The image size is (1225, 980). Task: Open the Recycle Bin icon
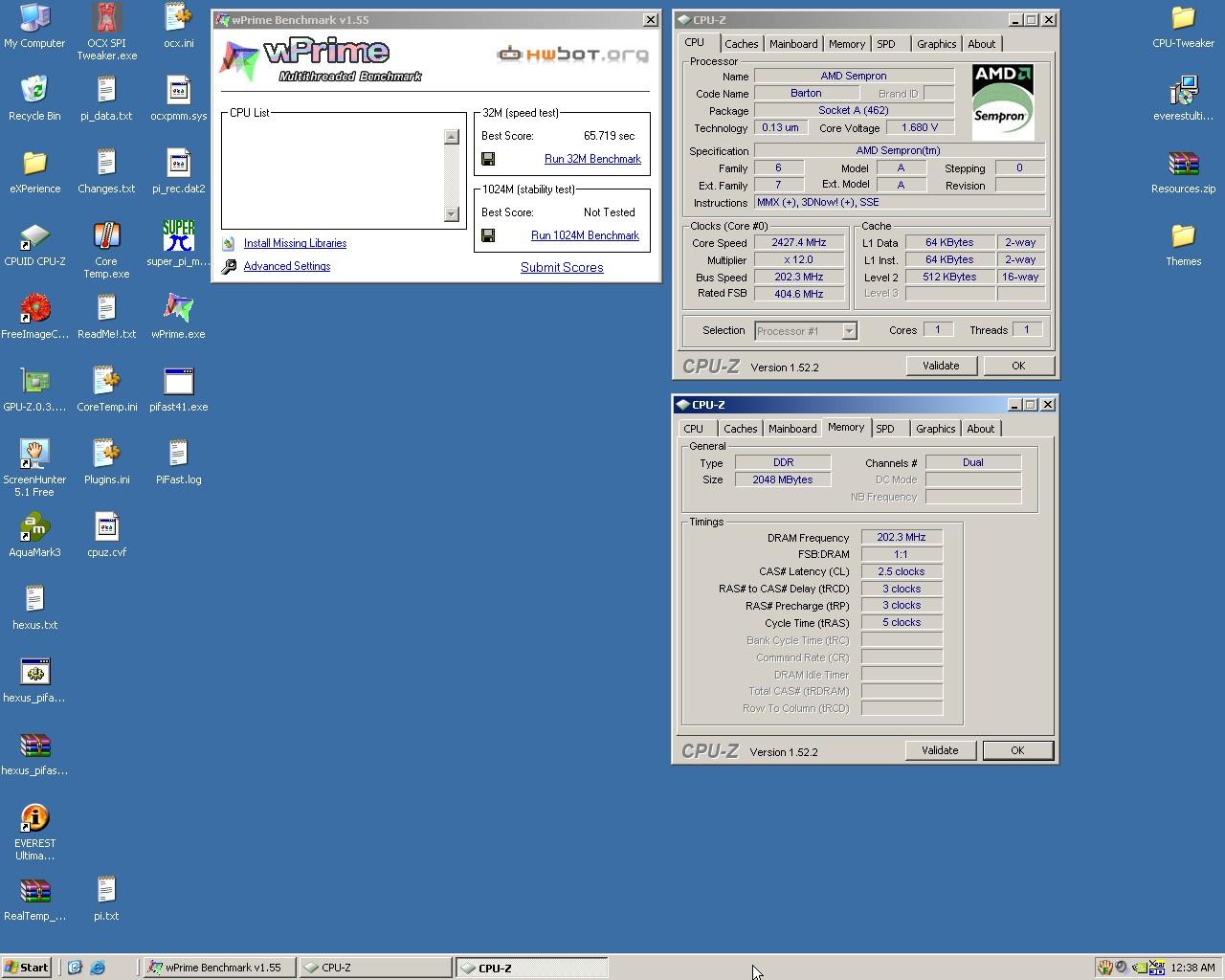(34, 98)
